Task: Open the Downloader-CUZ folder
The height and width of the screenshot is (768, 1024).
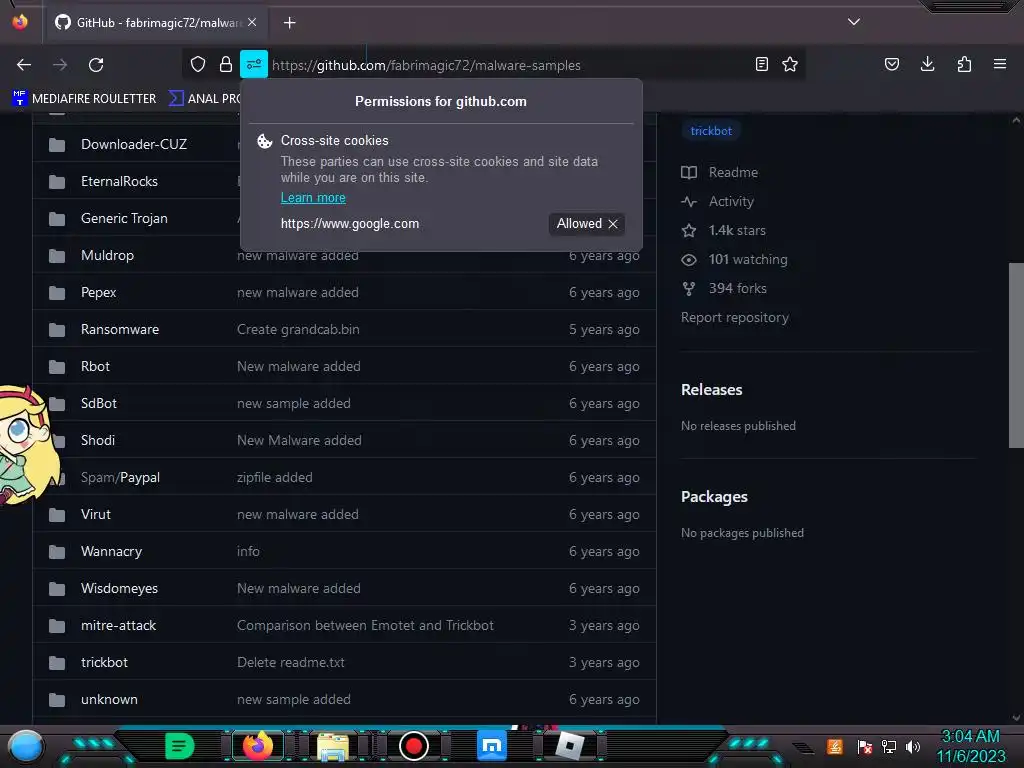Action: pyautogui.click(x=134, y=144)
